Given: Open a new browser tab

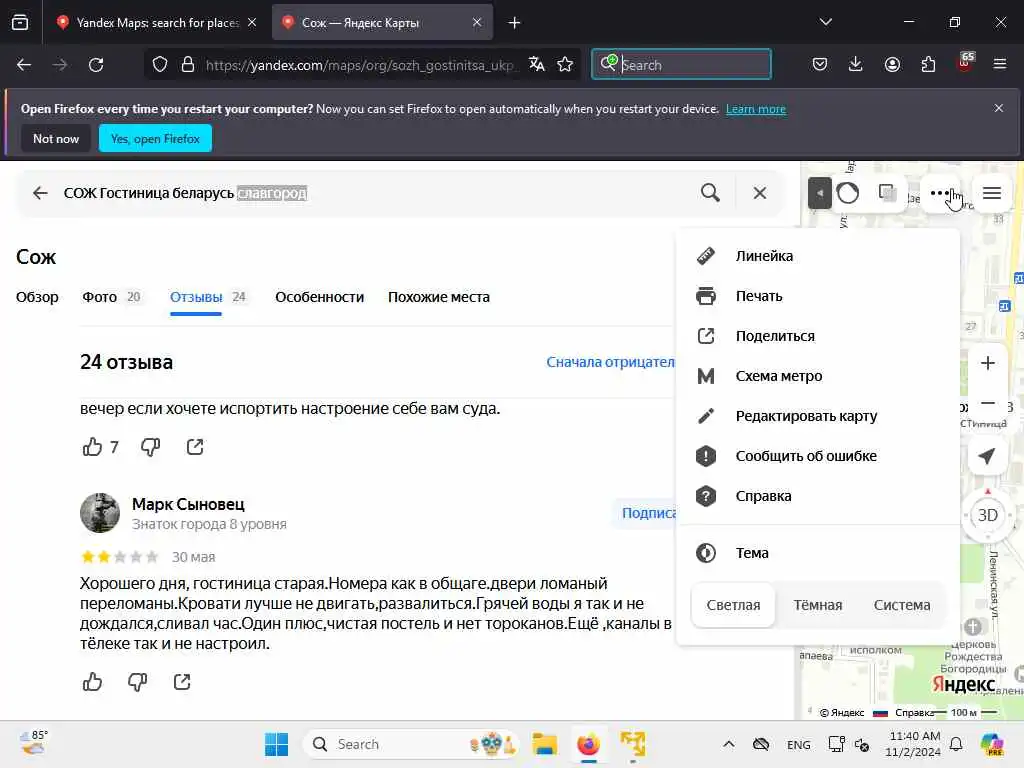Looking at the screenshot, I should (515, 23).
